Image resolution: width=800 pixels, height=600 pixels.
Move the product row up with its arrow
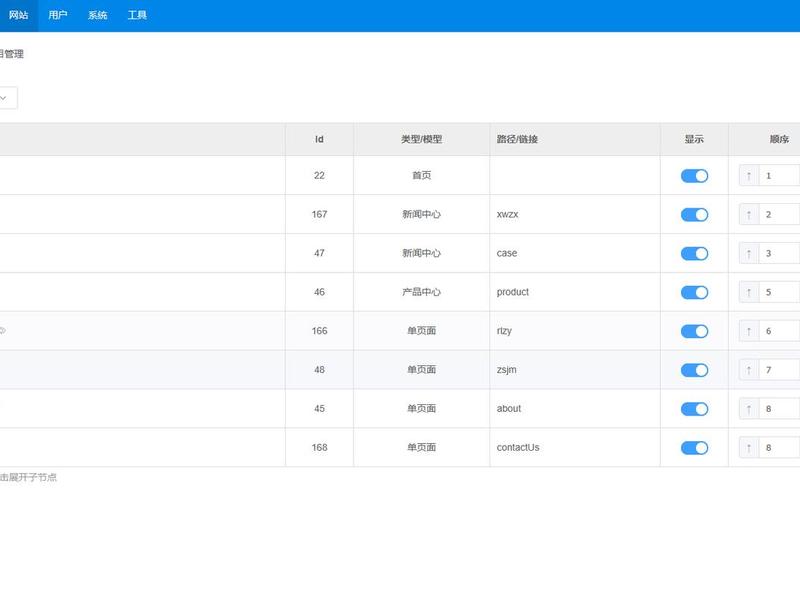click(749, 292)
